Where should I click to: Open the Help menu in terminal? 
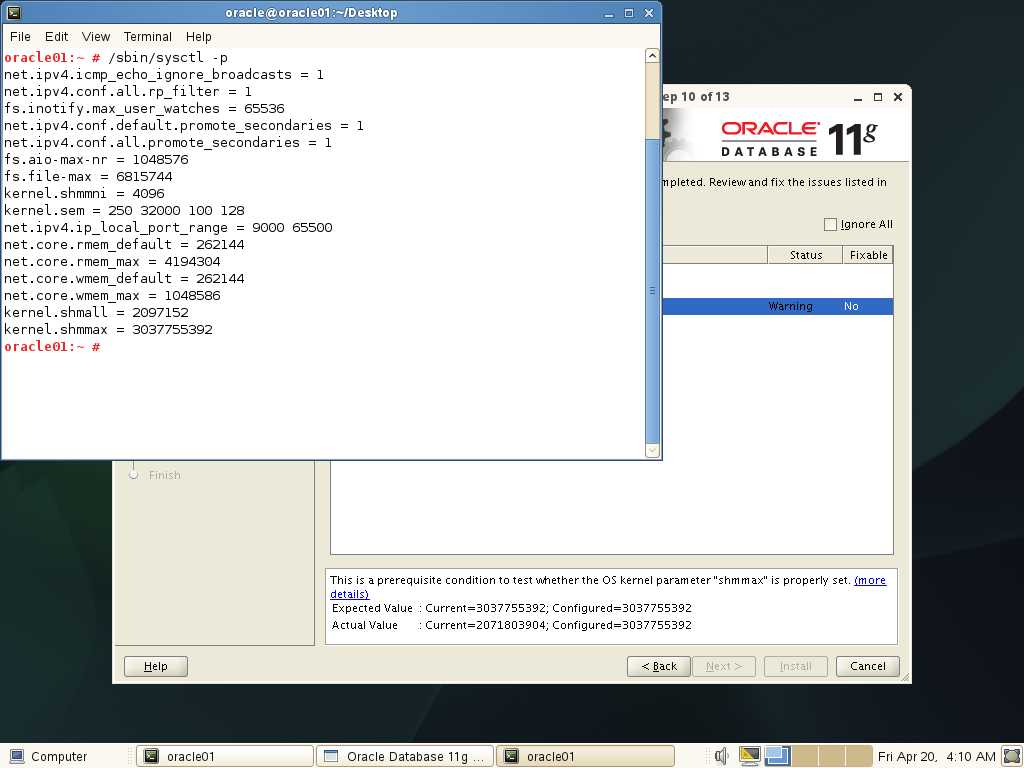point(199,37)
